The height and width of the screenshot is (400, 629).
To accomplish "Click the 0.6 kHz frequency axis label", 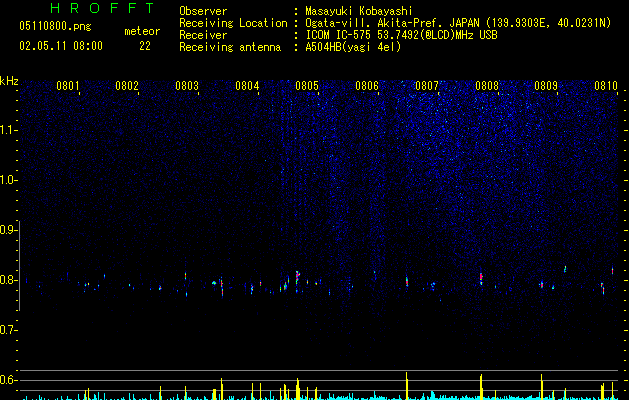I will pyautogui.click(x=8, y=380).
